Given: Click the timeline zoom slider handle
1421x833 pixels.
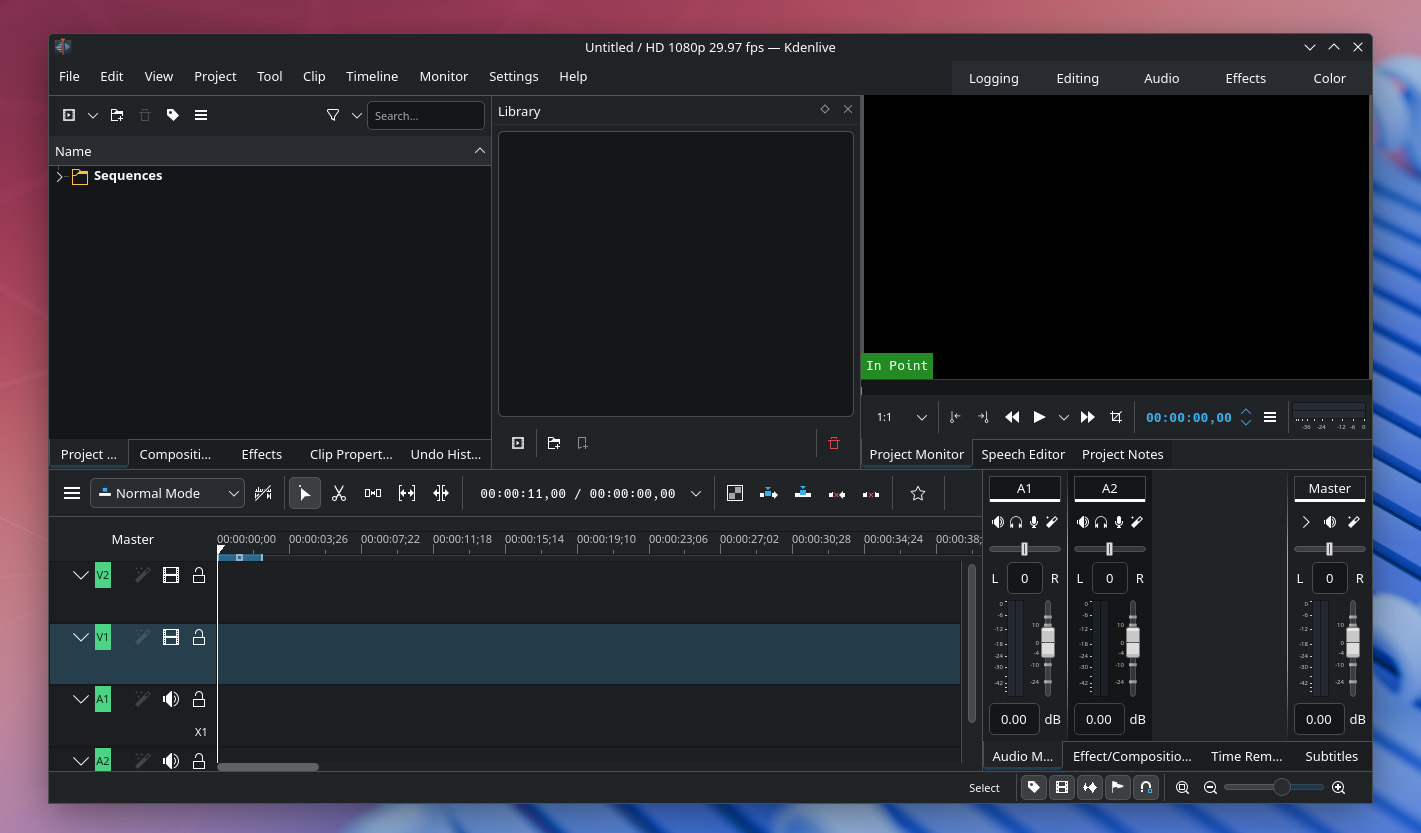Looking at the screenshot, I should (x=1281, y=788).
